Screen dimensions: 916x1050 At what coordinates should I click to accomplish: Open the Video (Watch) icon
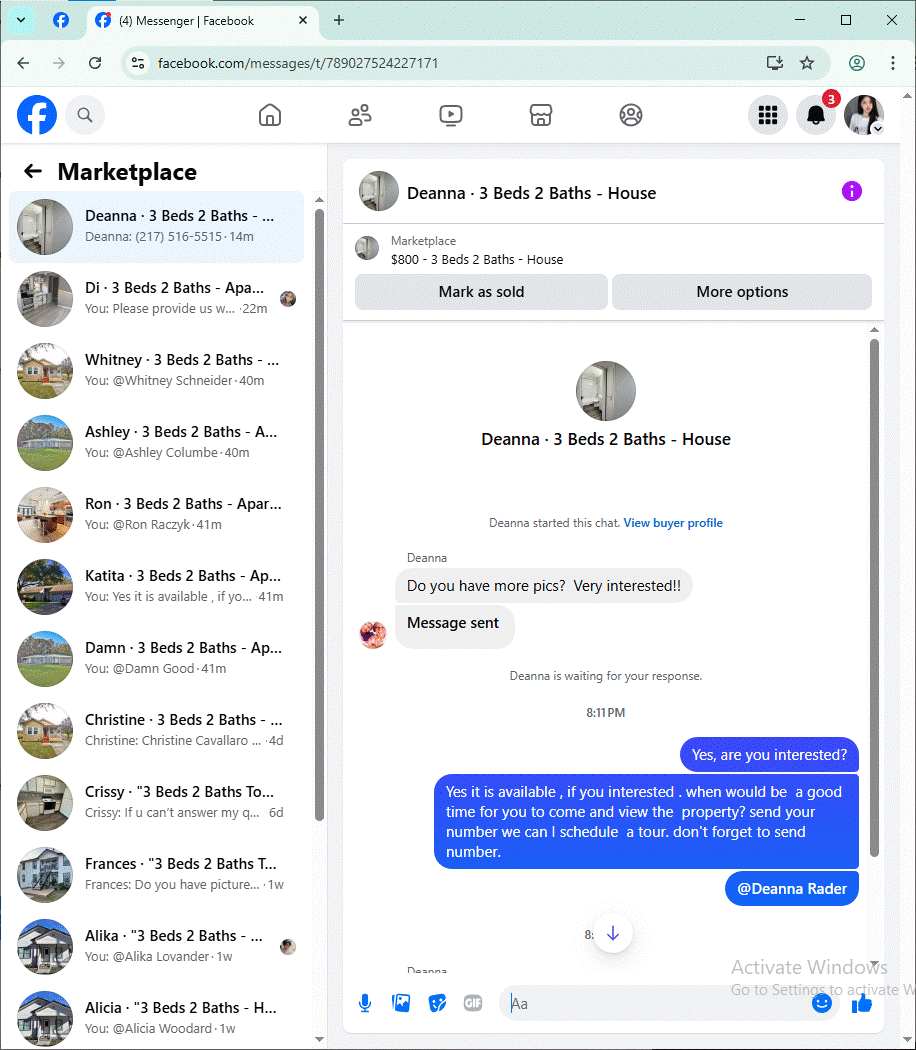[451, 115]
